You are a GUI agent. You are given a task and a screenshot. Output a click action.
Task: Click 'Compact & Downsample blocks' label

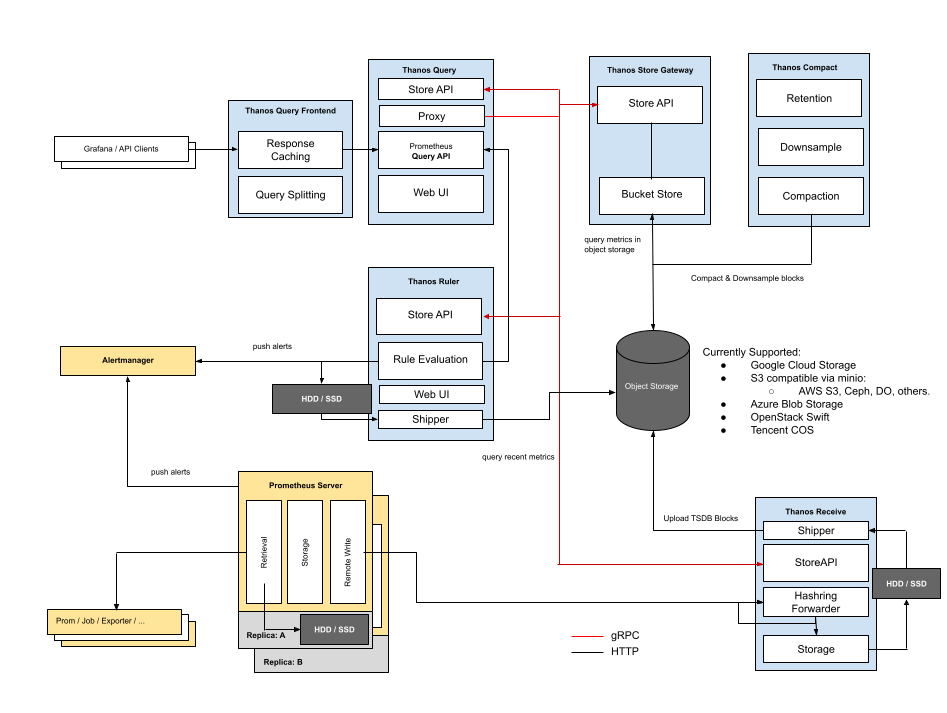tap(747, 278)
